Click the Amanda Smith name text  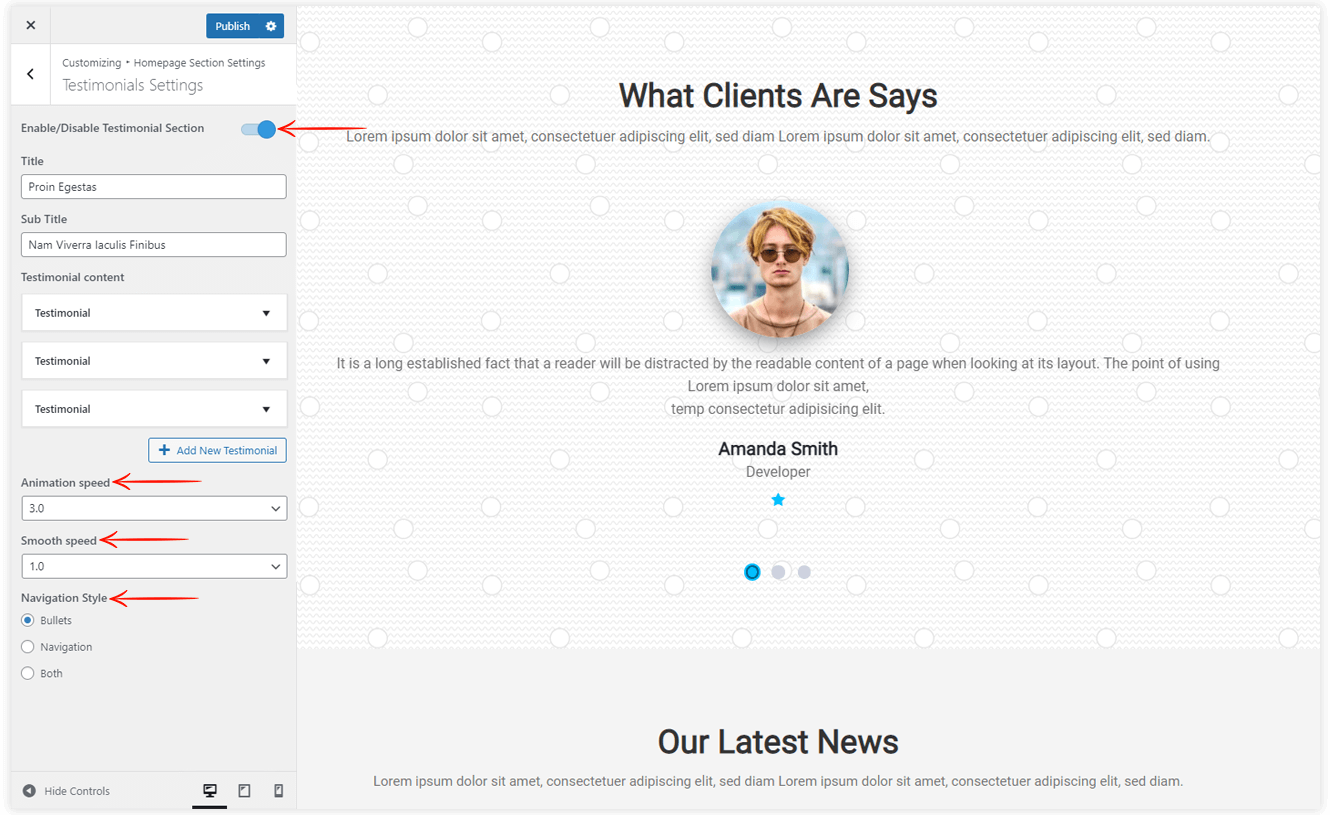click(x=778, y=449)
